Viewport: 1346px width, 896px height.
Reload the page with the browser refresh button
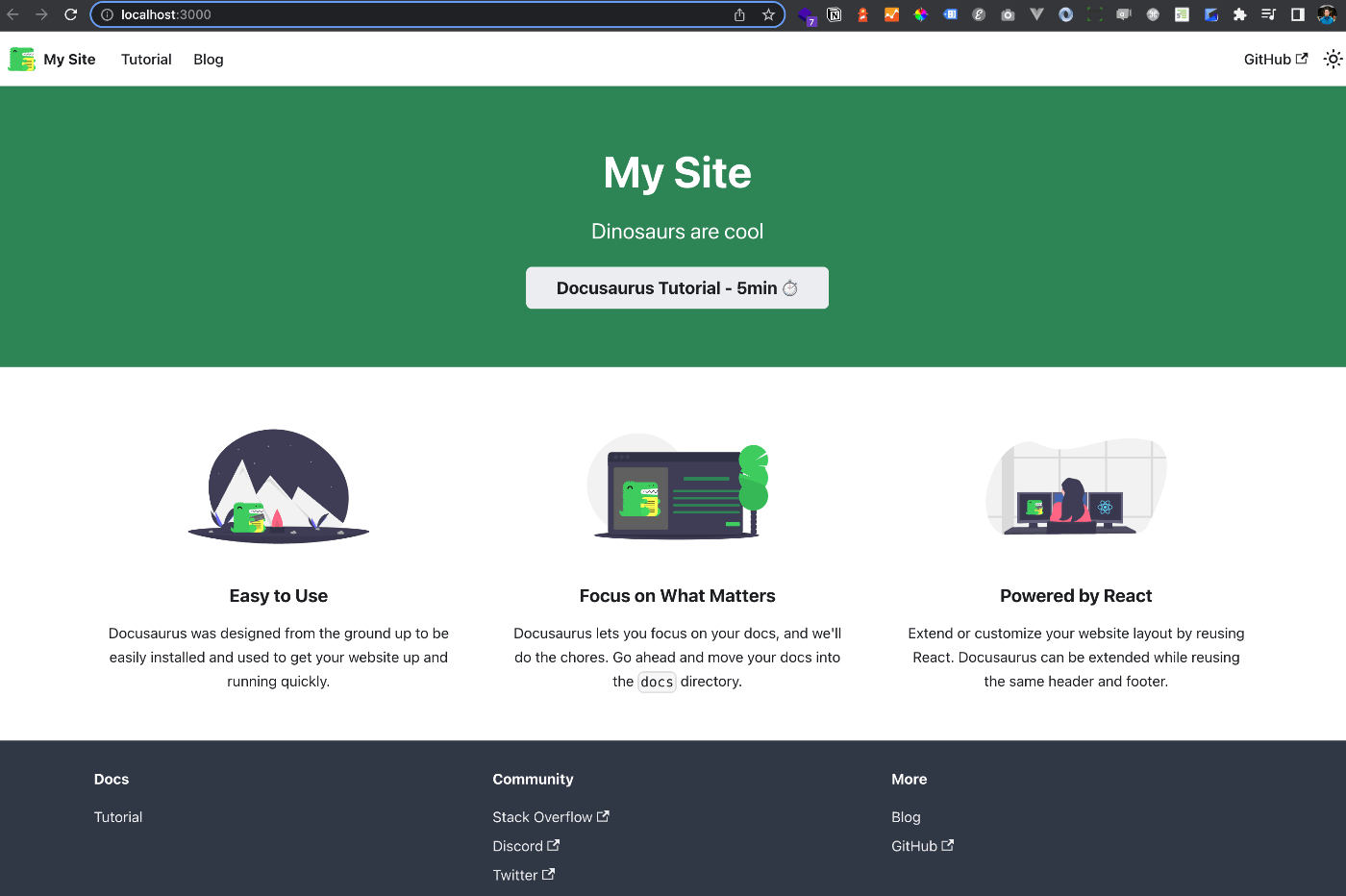click(x=70, y=14)
